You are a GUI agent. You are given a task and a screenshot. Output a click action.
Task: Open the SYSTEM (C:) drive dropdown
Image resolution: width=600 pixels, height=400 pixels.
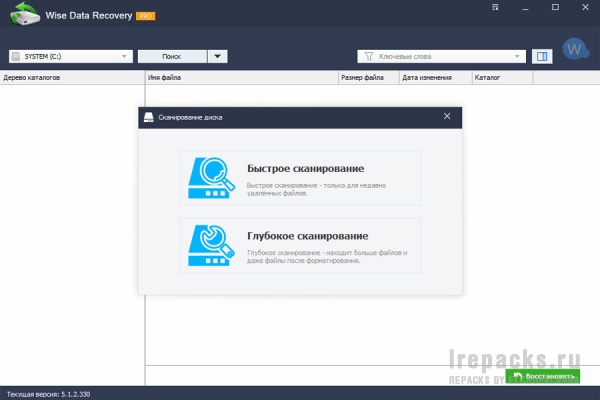point(71,56)
